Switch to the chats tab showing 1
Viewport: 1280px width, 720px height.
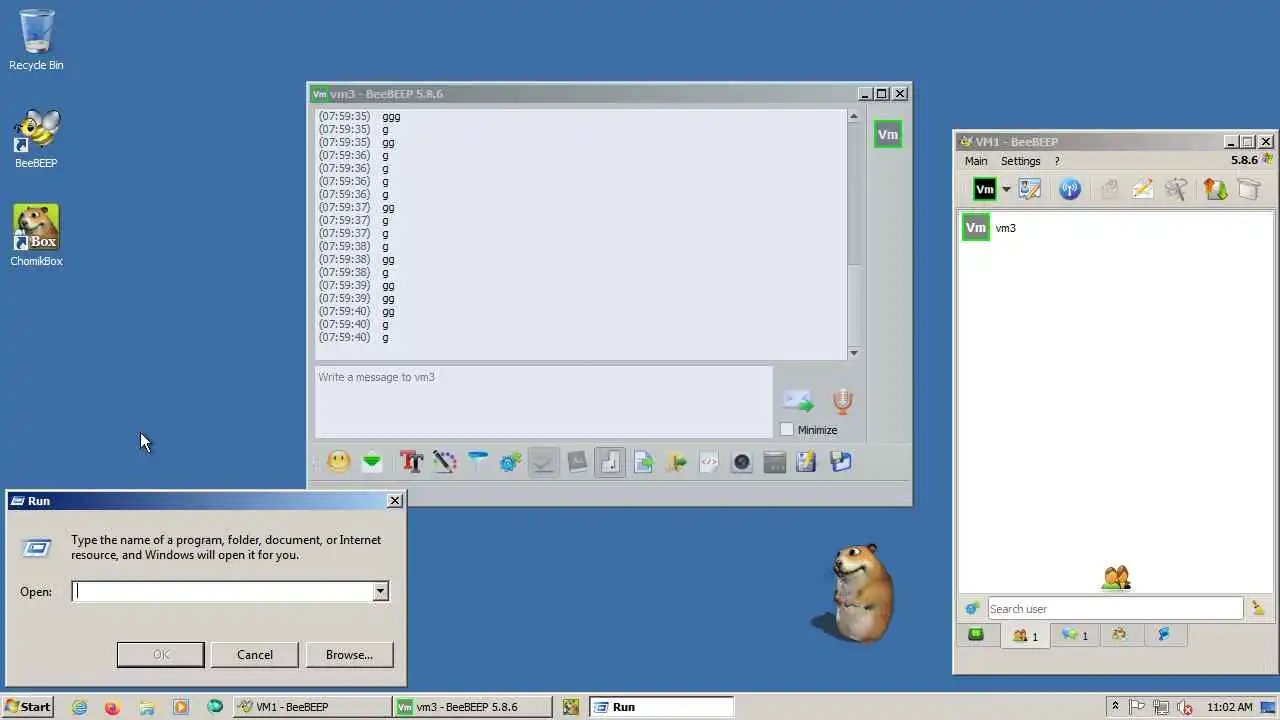click(x=1075, y=635)
